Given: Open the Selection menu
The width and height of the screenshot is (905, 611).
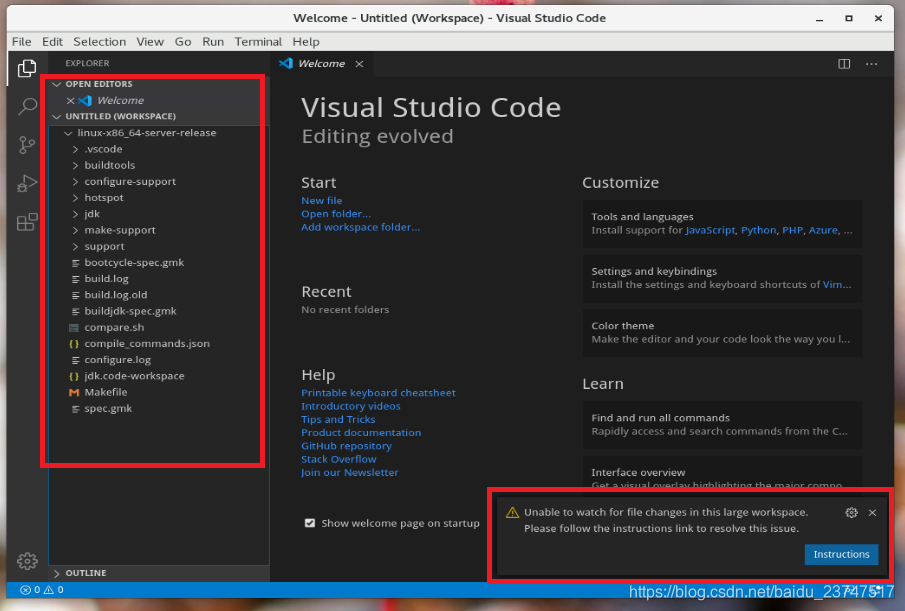Looking at the screenshot, I should pyautogui.click(x=99, y=42).
